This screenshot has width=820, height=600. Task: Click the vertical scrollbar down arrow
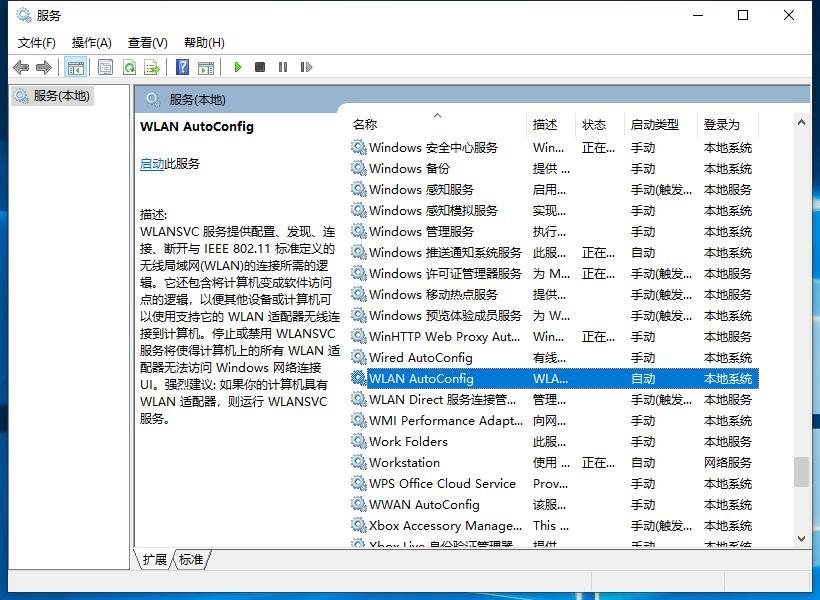[802, 540]
